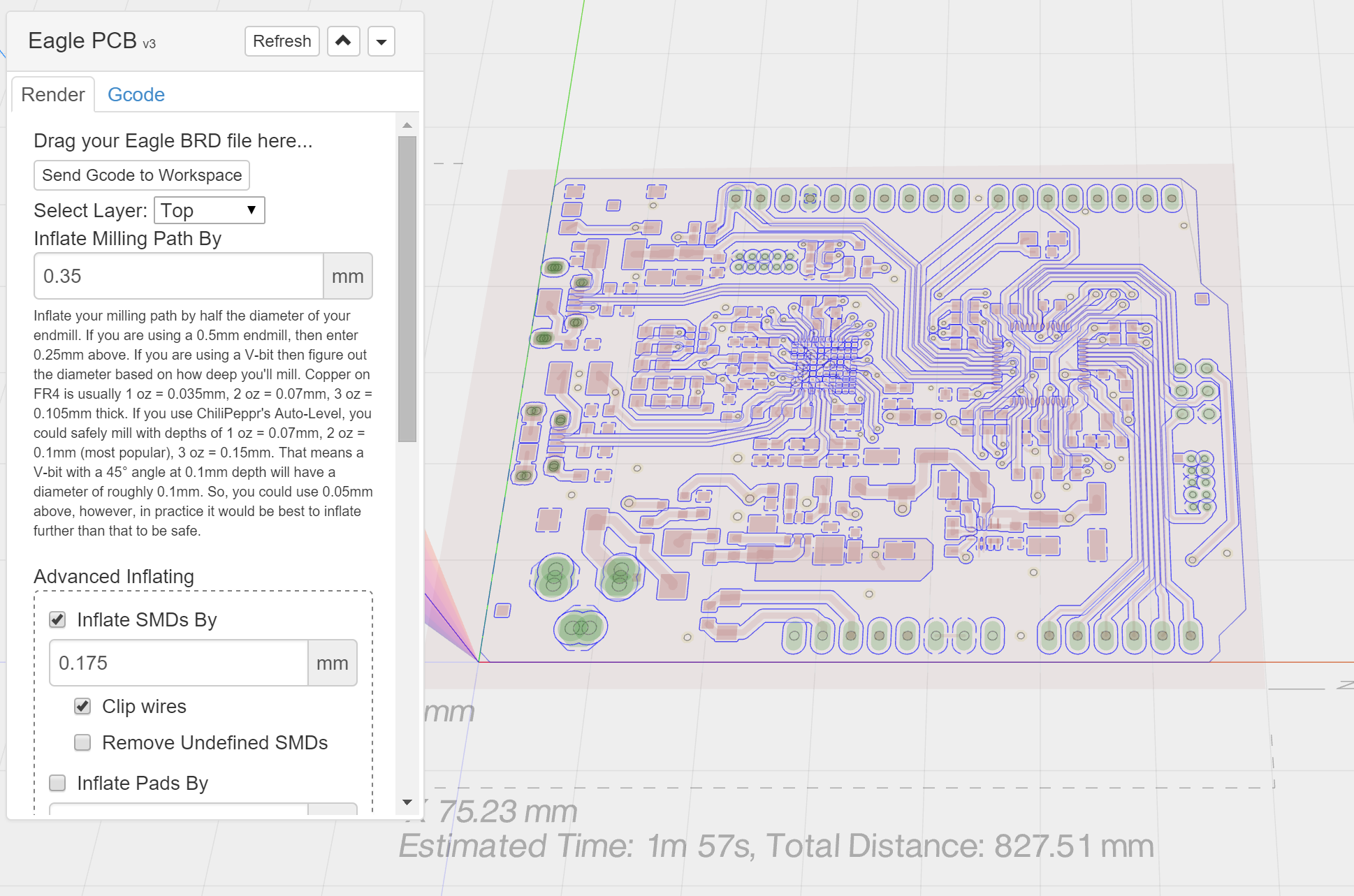Enable Inflate Pads By checkbox

[x=57, y=783]
